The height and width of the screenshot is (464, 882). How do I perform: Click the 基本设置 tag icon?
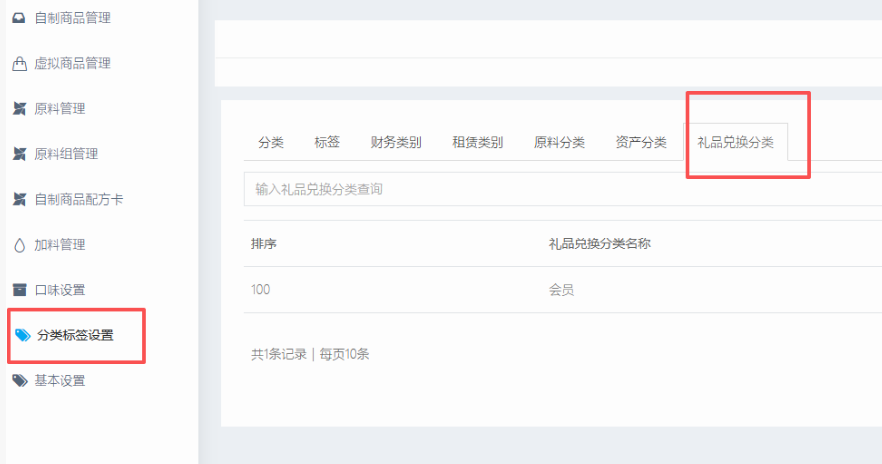click(20, 381)
